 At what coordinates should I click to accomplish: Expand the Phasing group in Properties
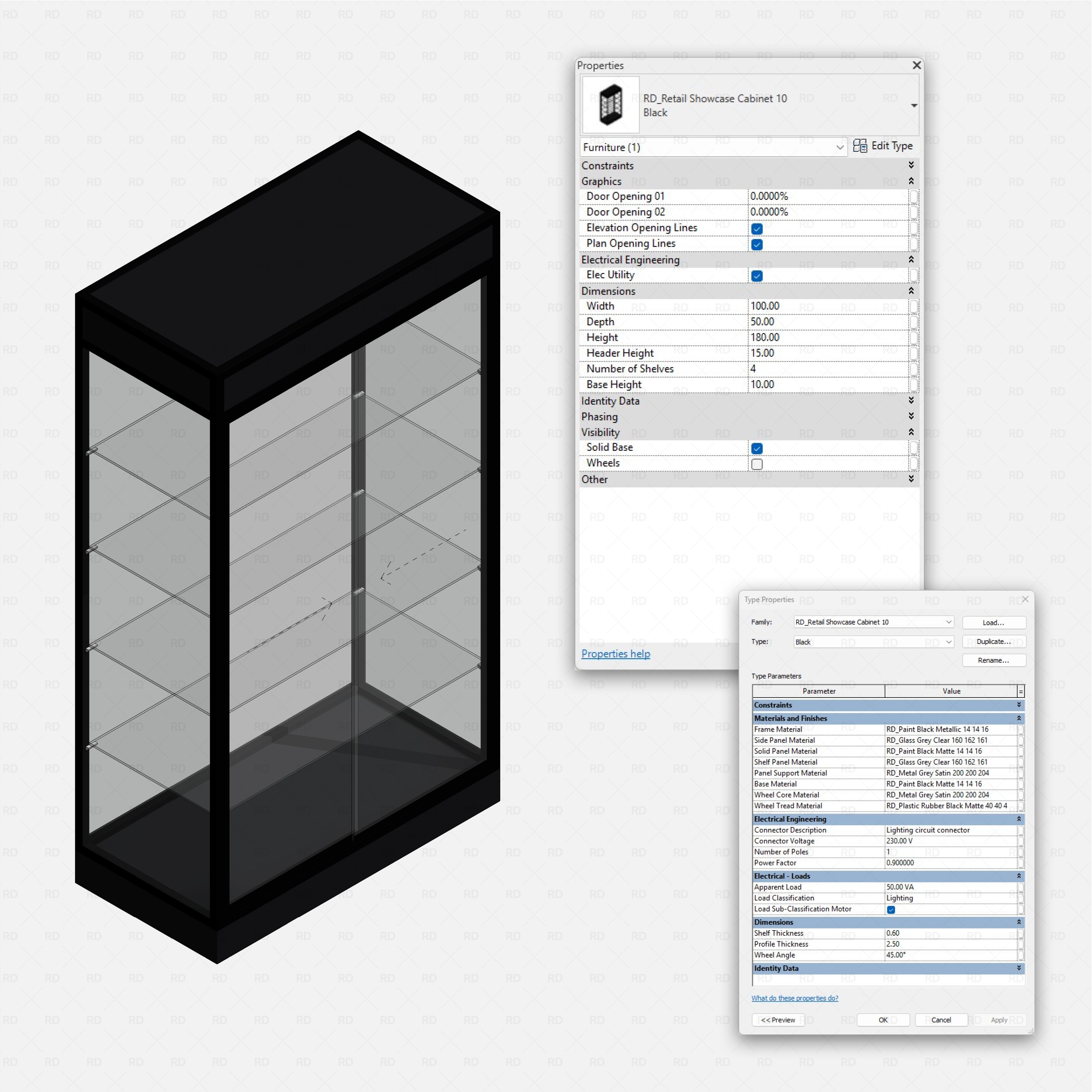click(911, 416)
